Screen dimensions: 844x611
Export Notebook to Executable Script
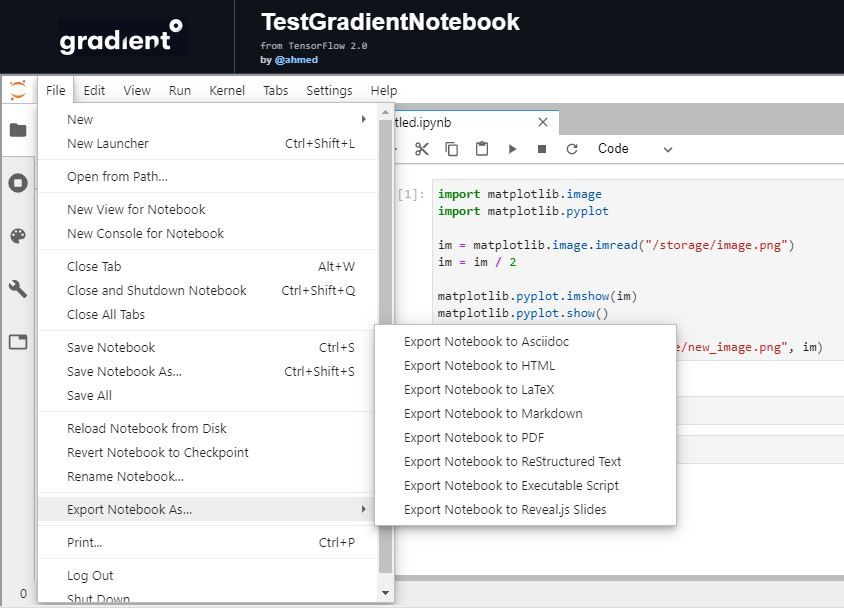(525, 485)
